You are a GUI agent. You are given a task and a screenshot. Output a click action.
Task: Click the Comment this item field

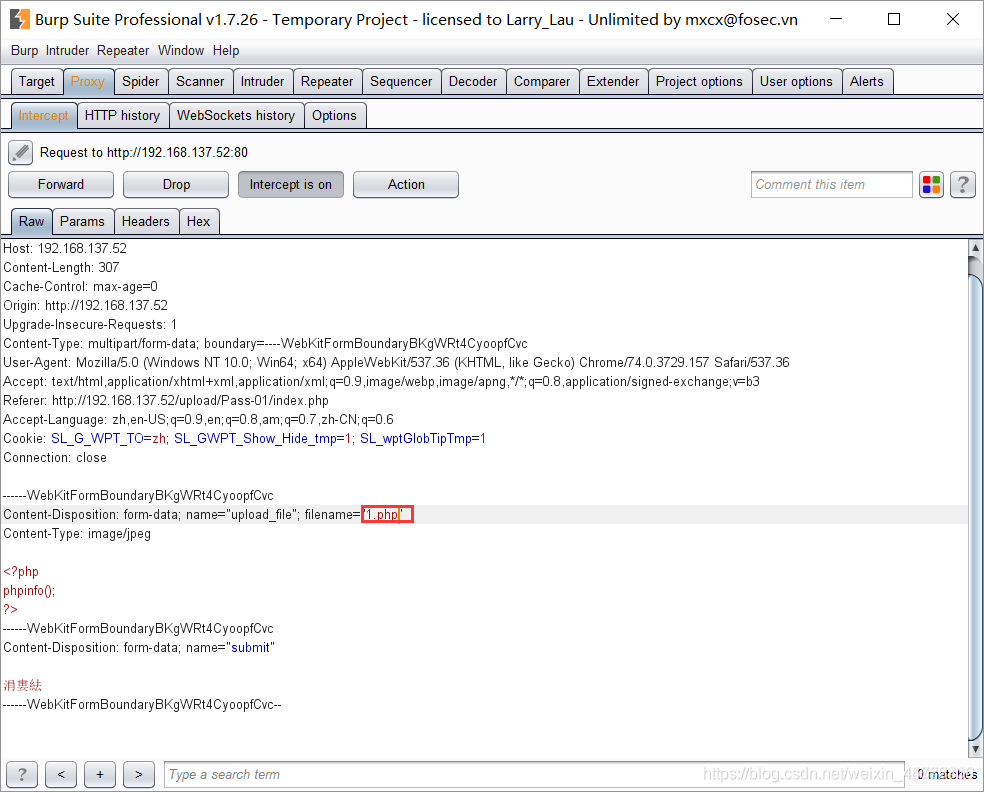coord(832,185)
